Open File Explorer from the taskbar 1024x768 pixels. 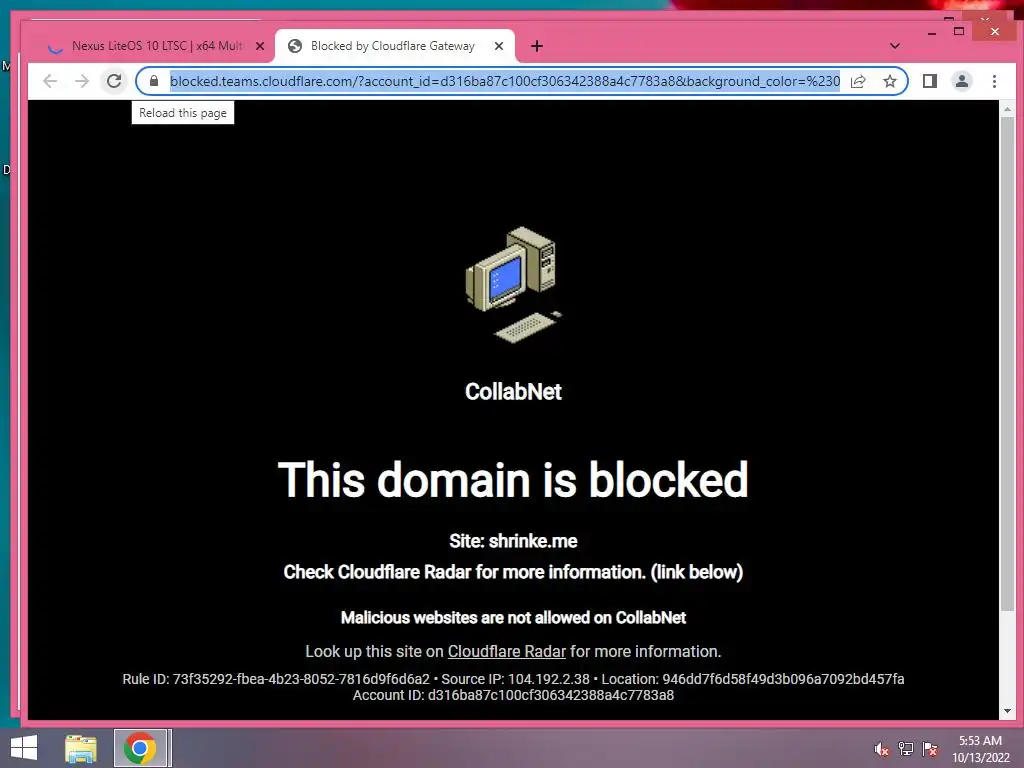pyautogui.click(x=81, y=748)
